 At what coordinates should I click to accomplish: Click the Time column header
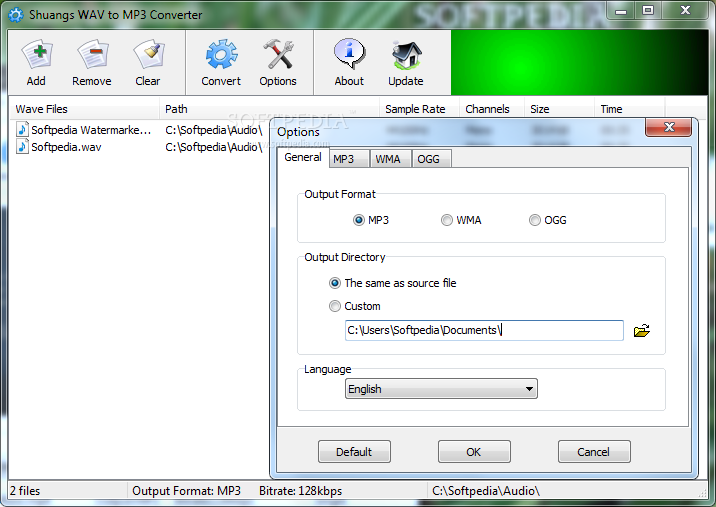coord(630,109)
